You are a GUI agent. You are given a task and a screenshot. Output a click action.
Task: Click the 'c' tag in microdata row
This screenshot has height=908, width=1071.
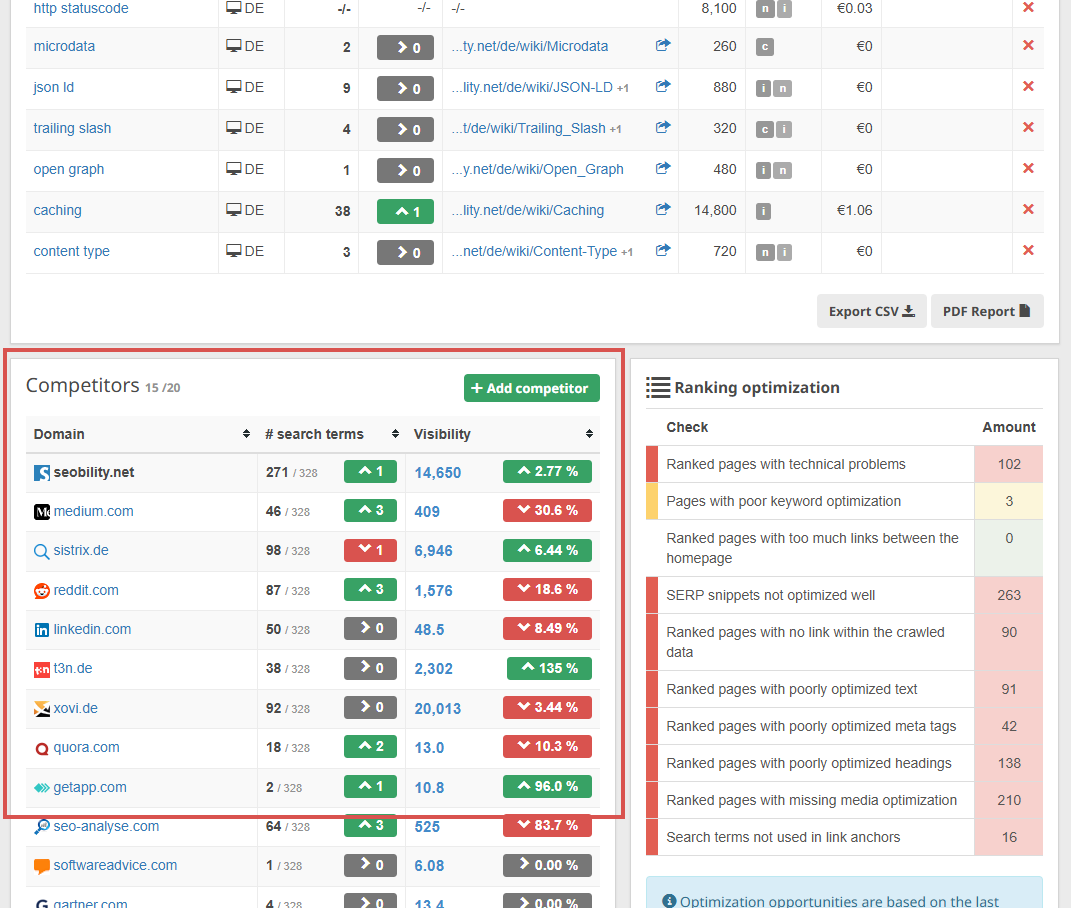pyautogui.click(x=764, y=47)
